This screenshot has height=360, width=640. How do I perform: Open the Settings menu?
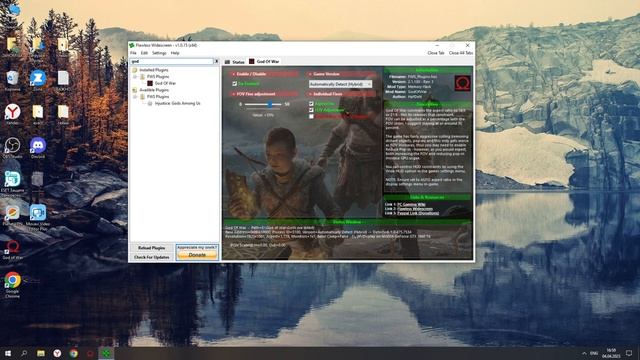(159, 53)
